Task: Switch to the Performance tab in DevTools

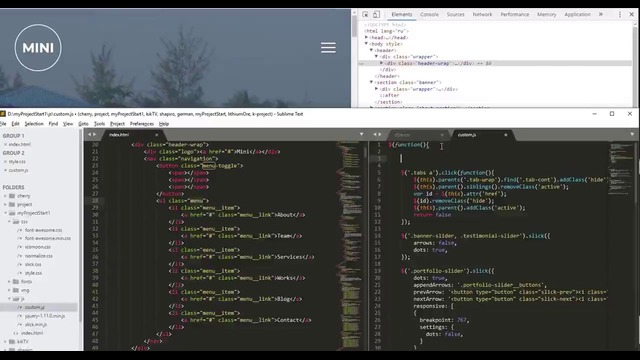Action: pyautogui.click(x=515, y=14)
